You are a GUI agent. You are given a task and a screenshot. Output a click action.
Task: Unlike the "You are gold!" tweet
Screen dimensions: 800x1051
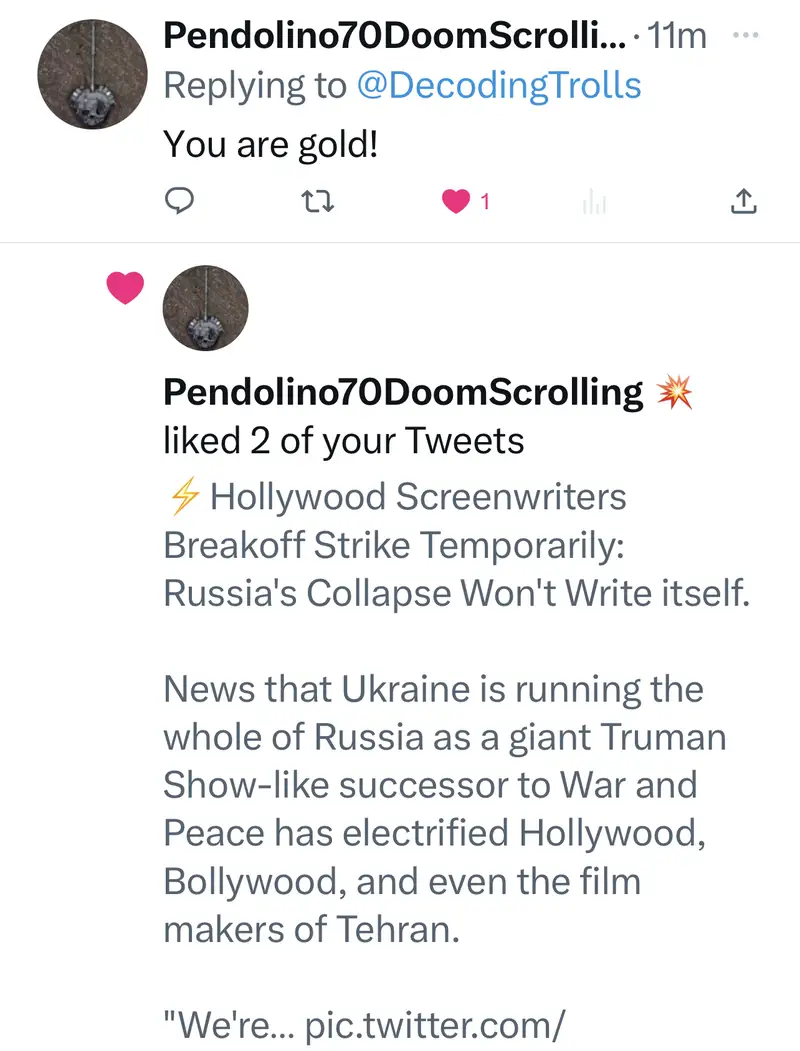click(456, 202)
